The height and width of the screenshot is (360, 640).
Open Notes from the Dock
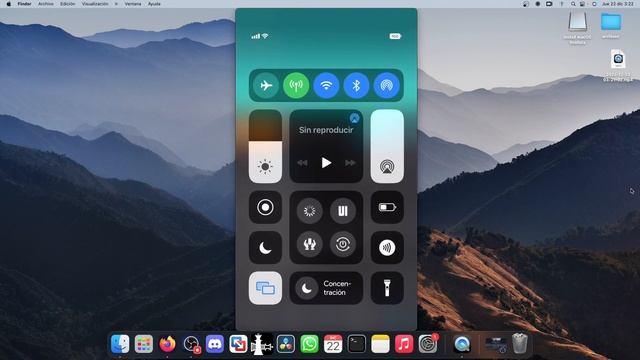(380, 344)
